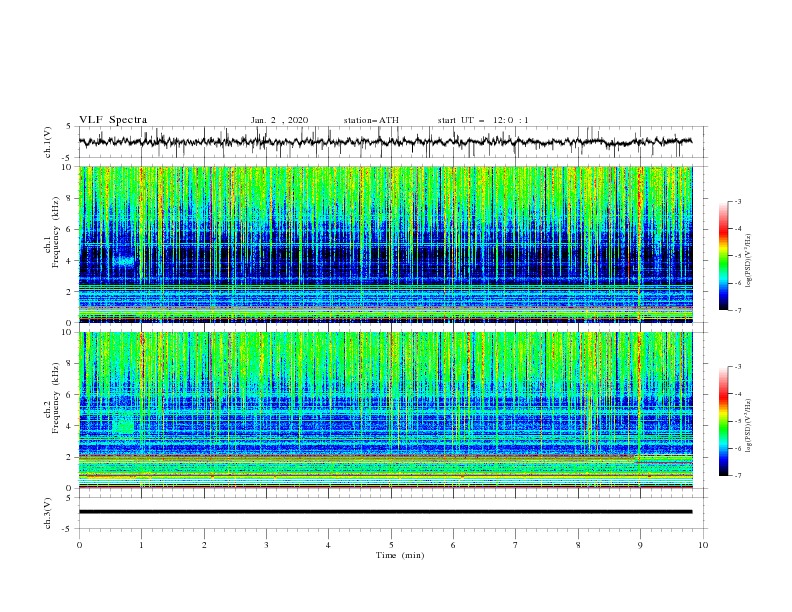Click time axis tick label "8"
The height and width of the screenshot is (612, 792).
click(x=578, y=545)
